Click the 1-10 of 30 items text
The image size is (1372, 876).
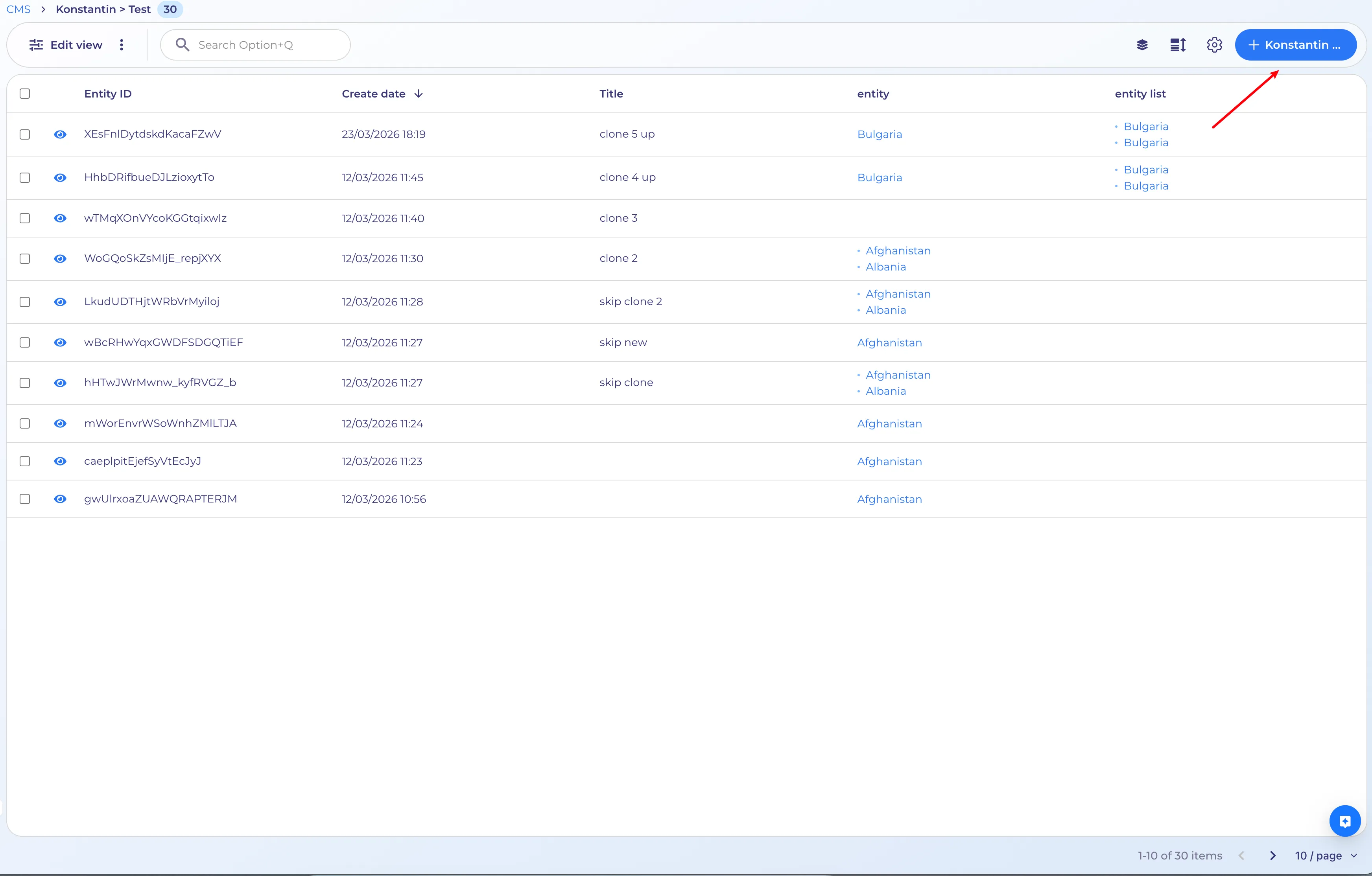pyautogui.click(x=1179, y=856)
